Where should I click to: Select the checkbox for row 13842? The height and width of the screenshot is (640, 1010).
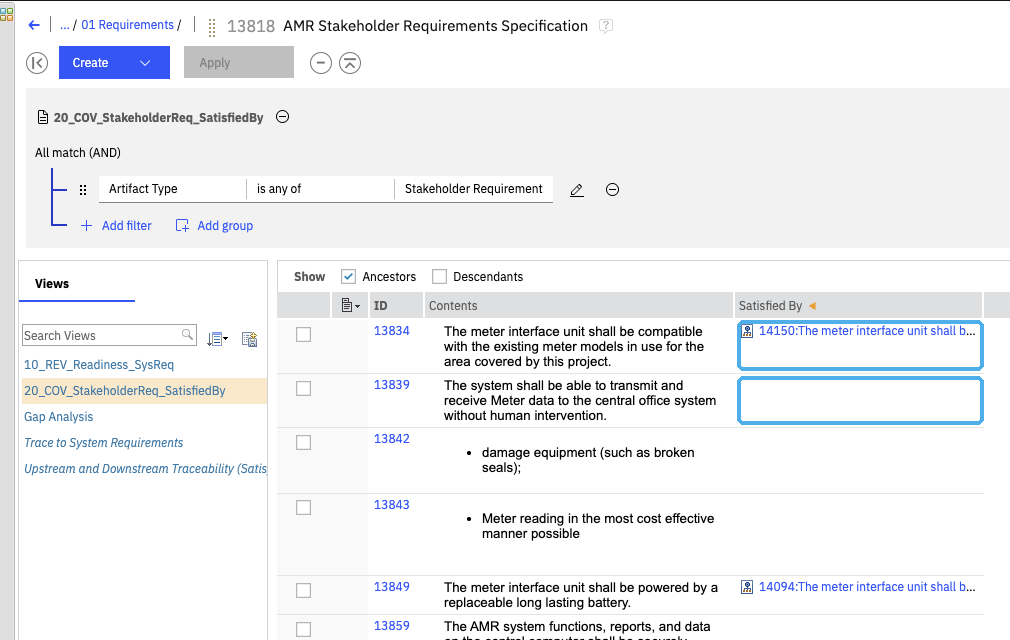(x=303, y=443)
